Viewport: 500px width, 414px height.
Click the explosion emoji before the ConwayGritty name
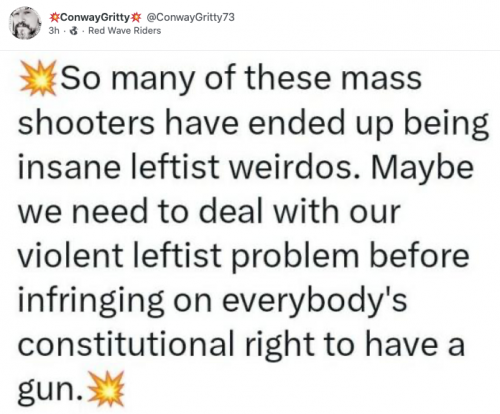point(53,17)
